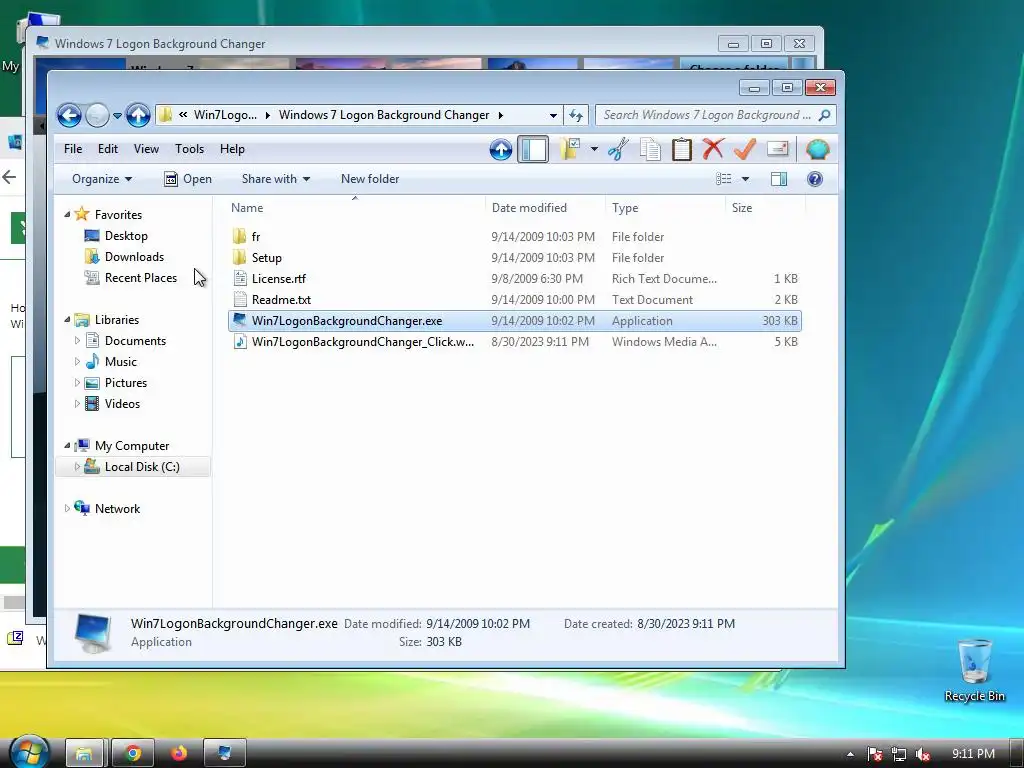Open Action Center flag tray icon
1024x768 pixels.
(874, 754)
